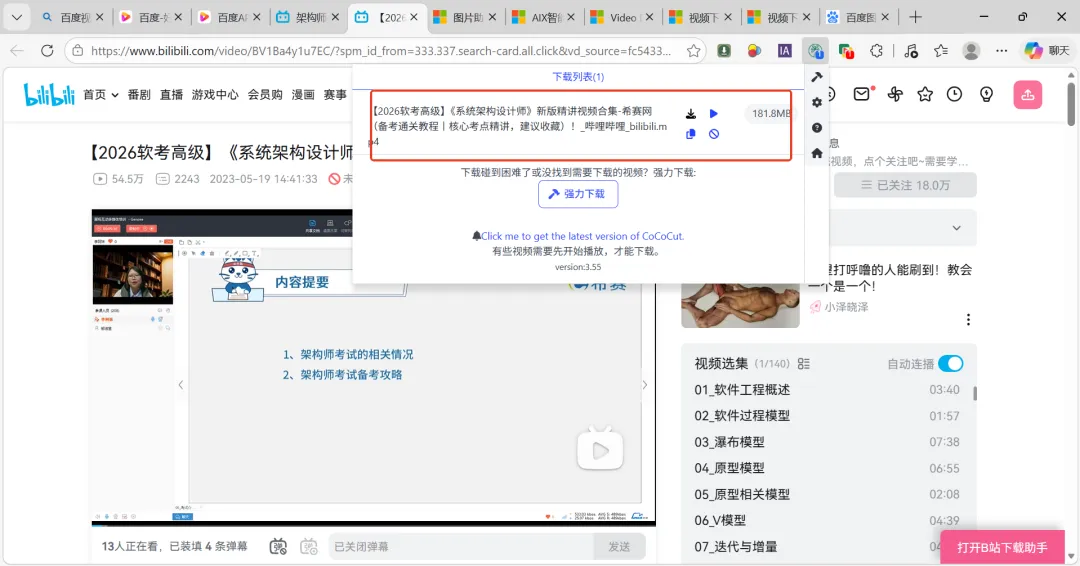Click the CoCoCut extension icon in toolbar
The height and width of the screenshot is (566, 1080).
point(816,50)
